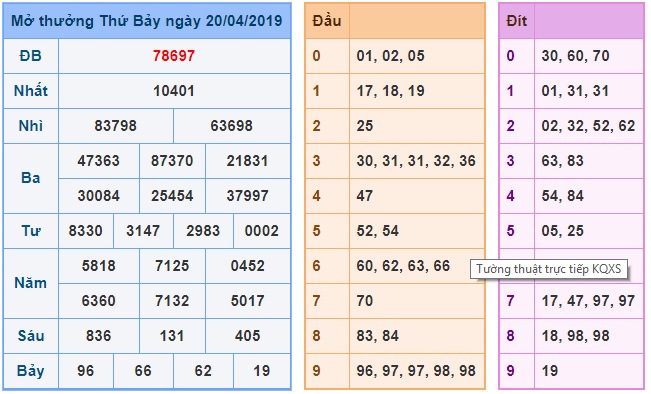
Task: Click the number 131 in the Sáu row
Action: (x=172, y=335)
